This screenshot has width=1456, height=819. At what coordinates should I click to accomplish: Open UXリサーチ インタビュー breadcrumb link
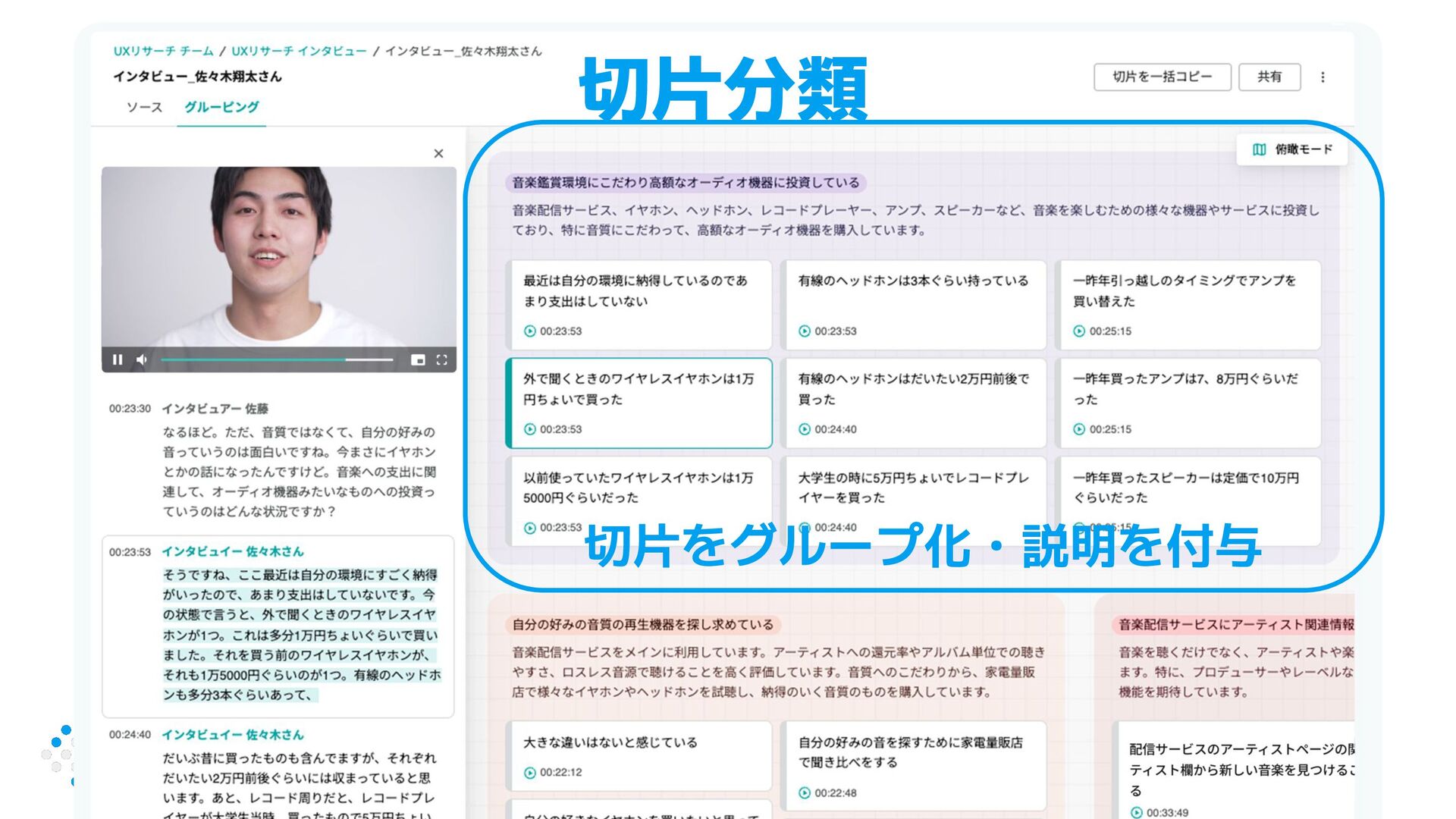pos(299,52)
